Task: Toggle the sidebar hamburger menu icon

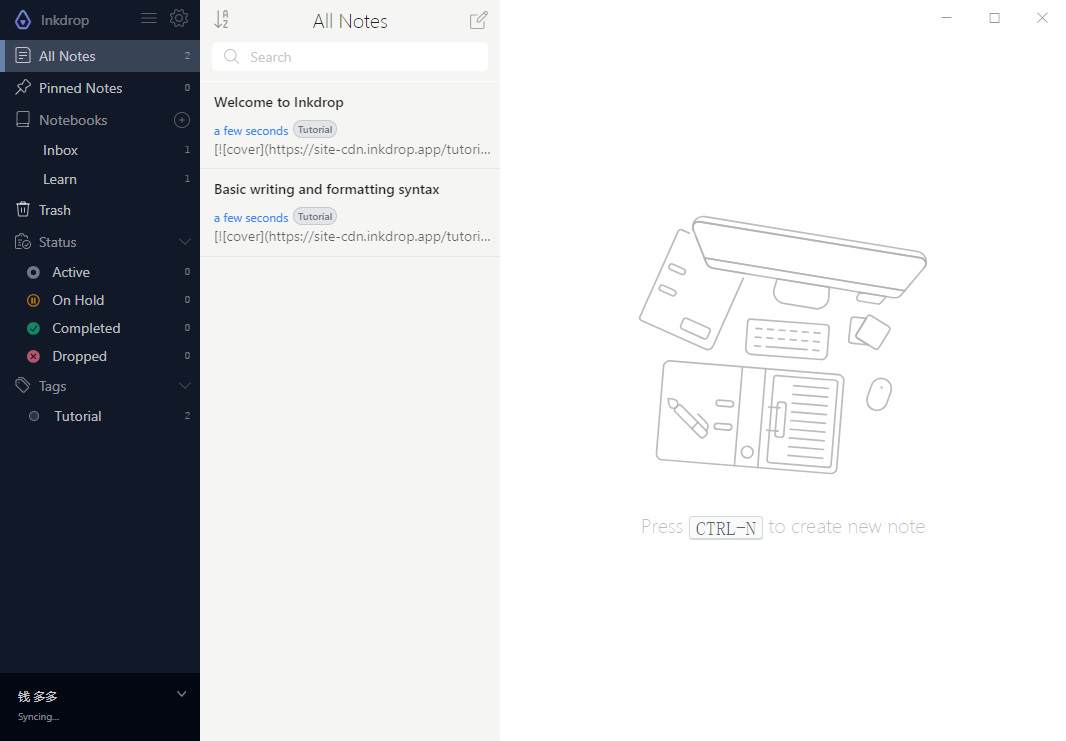Action: 149,18
